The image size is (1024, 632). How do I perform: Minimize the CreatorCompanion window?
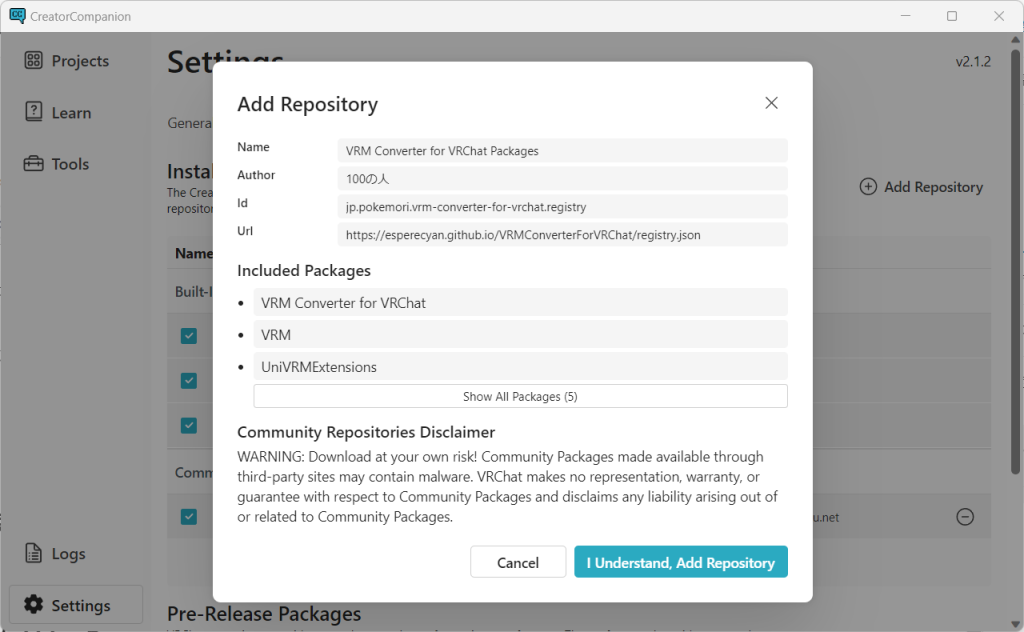pos(905,16)
